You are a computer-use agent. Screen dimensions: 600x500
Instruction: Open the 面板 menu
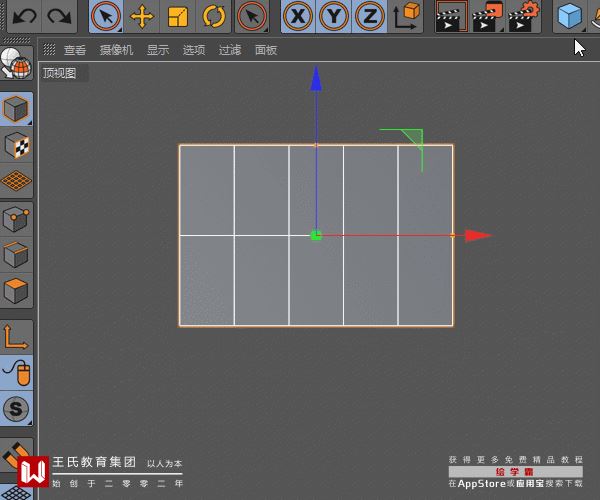point(266,50)
